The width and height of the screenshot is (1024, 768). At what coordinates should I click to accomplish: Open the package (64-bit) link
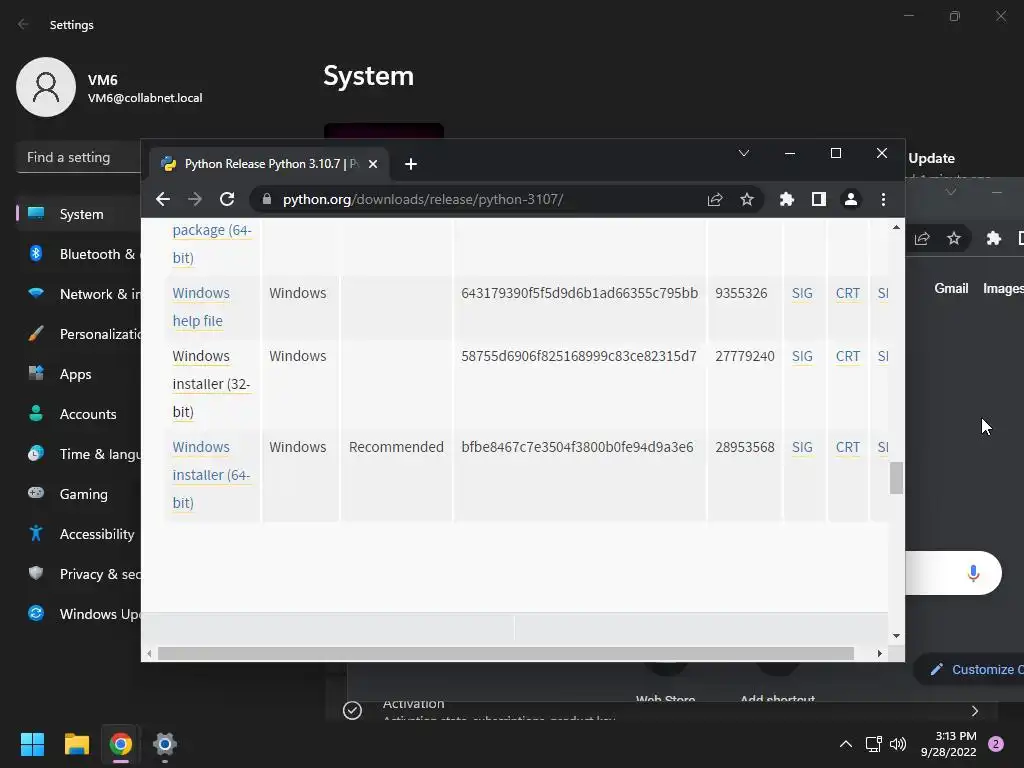pyautogui.click(x=212, y=244)
